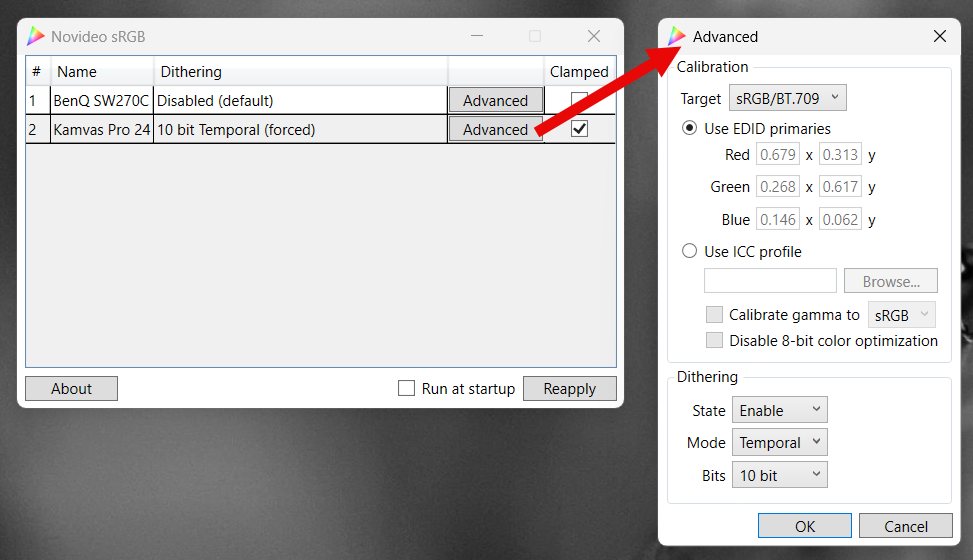The width and height of the screenshot is (973, 560).
Task: Click Browse to choose ICC profile
Action: coord(891,281)
